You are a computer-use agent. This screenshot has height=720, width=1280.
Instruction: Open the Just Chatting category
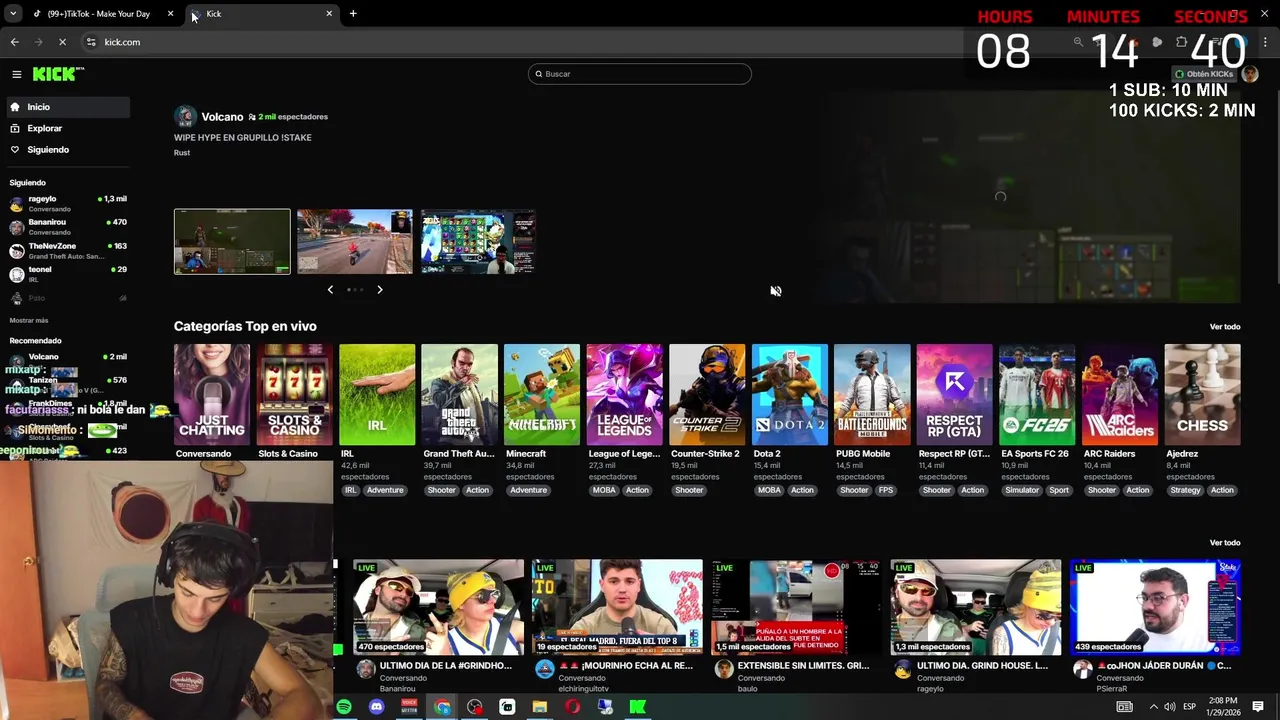pos(212,395)
